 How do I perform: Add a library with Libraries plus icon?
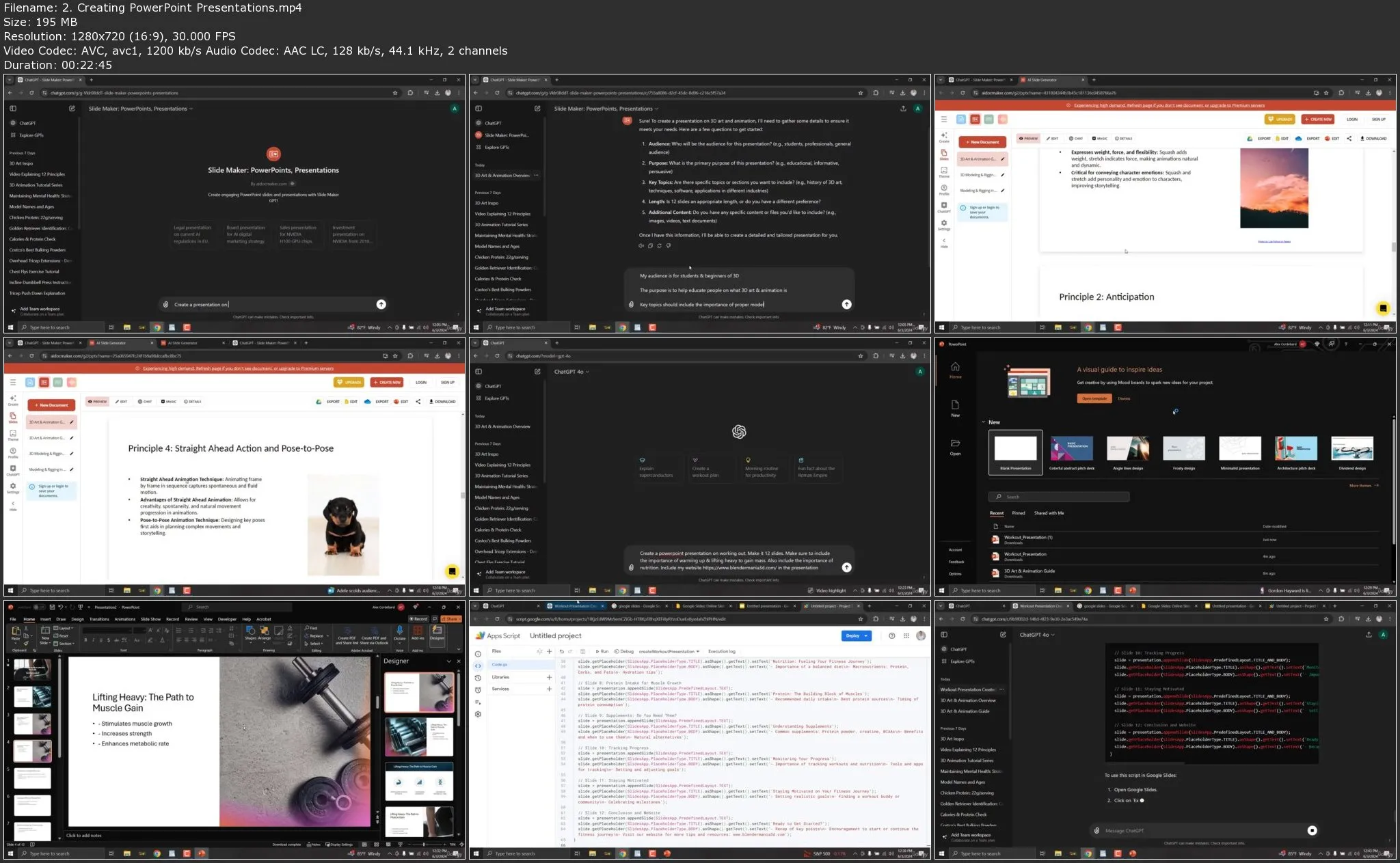tap(549, 677)
